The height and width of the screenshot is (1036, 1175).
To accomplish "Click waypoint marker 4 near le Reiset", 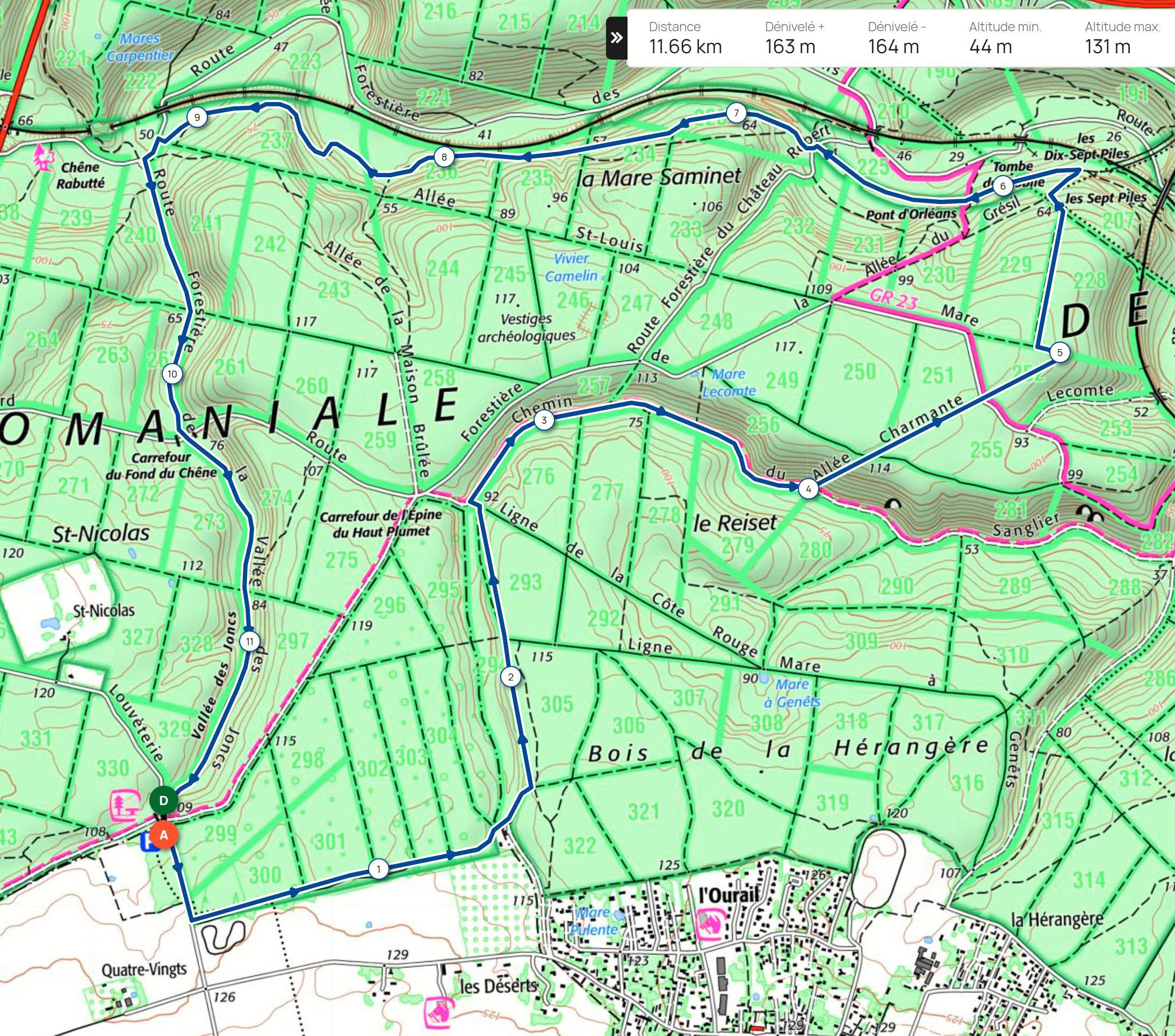I will tap(808, 490).
